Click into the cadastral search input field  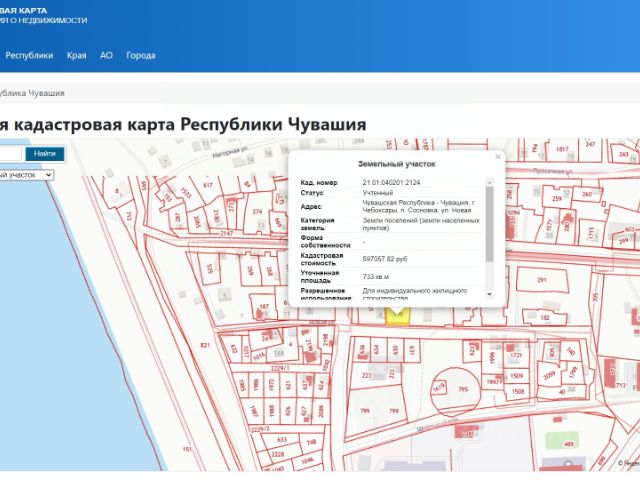point(10,154)
